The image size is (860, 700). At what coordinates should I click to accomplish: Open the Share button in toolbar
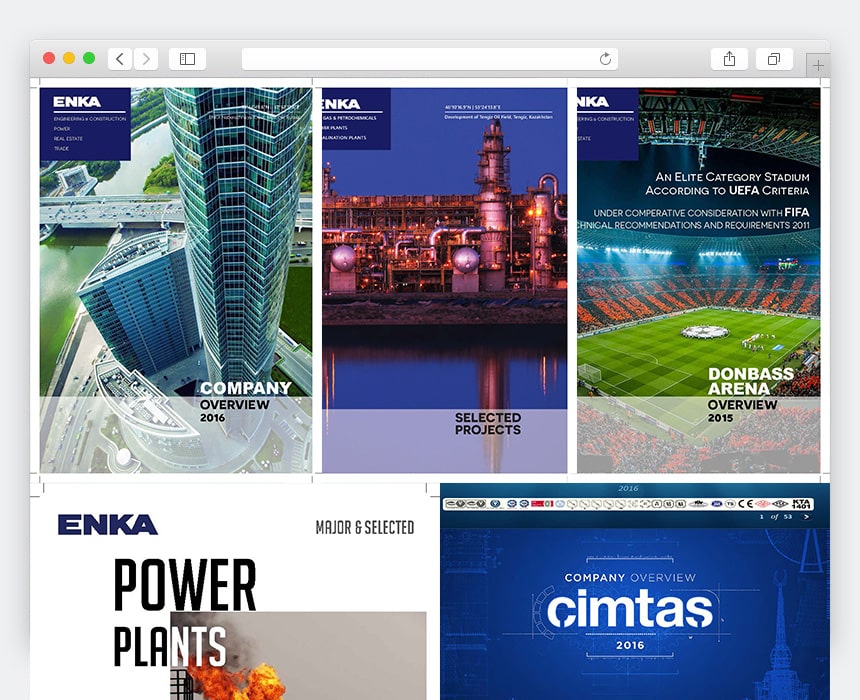click(x=729, y=59)
